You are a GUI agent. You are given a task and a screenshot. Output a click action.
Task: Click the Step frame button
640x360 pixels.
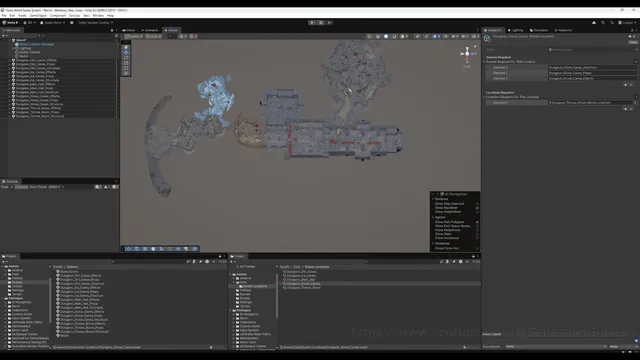tap(329, 22)
